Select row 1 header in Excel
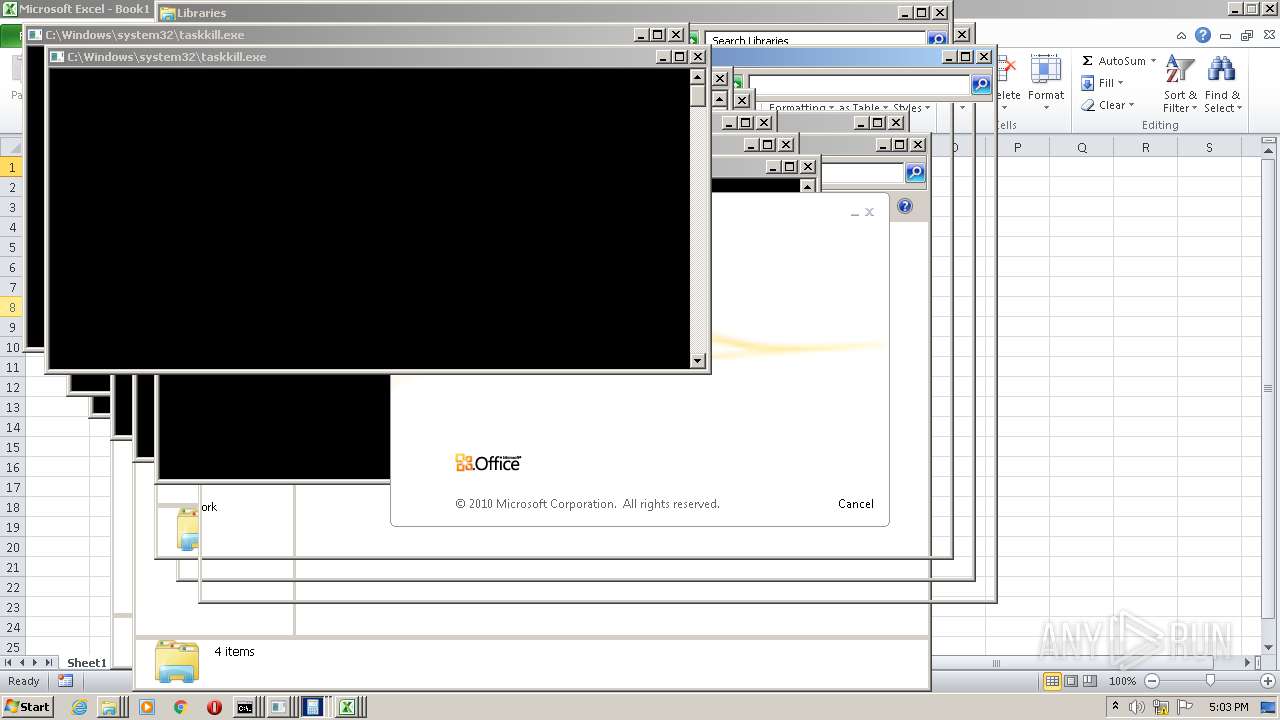1280x720 pixels. [x=12, y=167]
